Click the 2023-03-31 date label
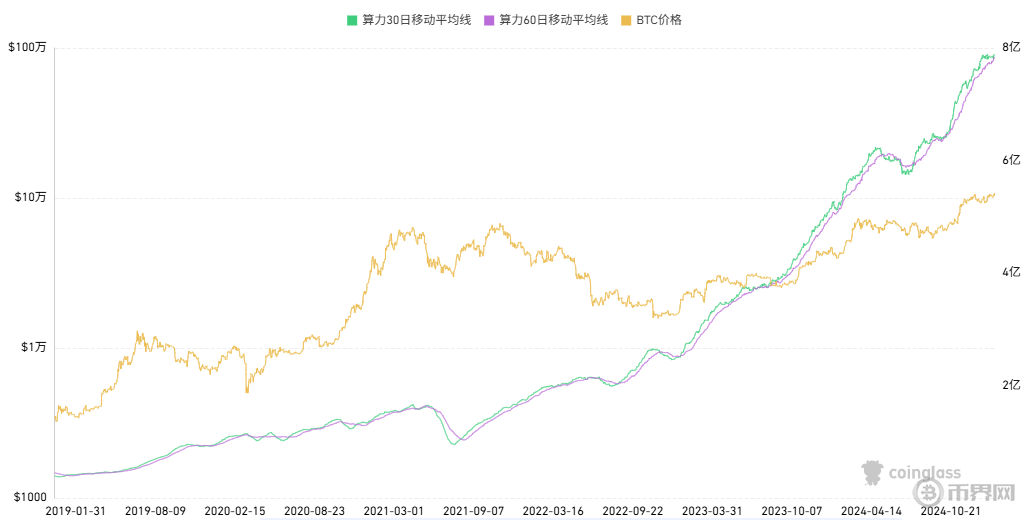 pyautogui.click(x=712, y=510)
